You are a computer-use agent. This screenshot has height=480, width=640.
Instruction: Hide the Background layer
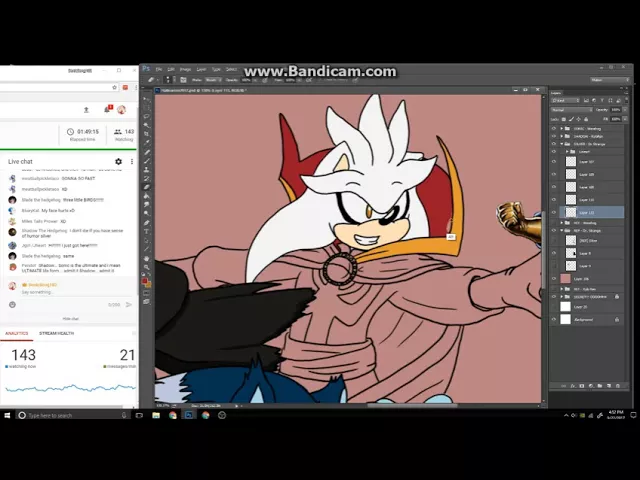(554, 320)
